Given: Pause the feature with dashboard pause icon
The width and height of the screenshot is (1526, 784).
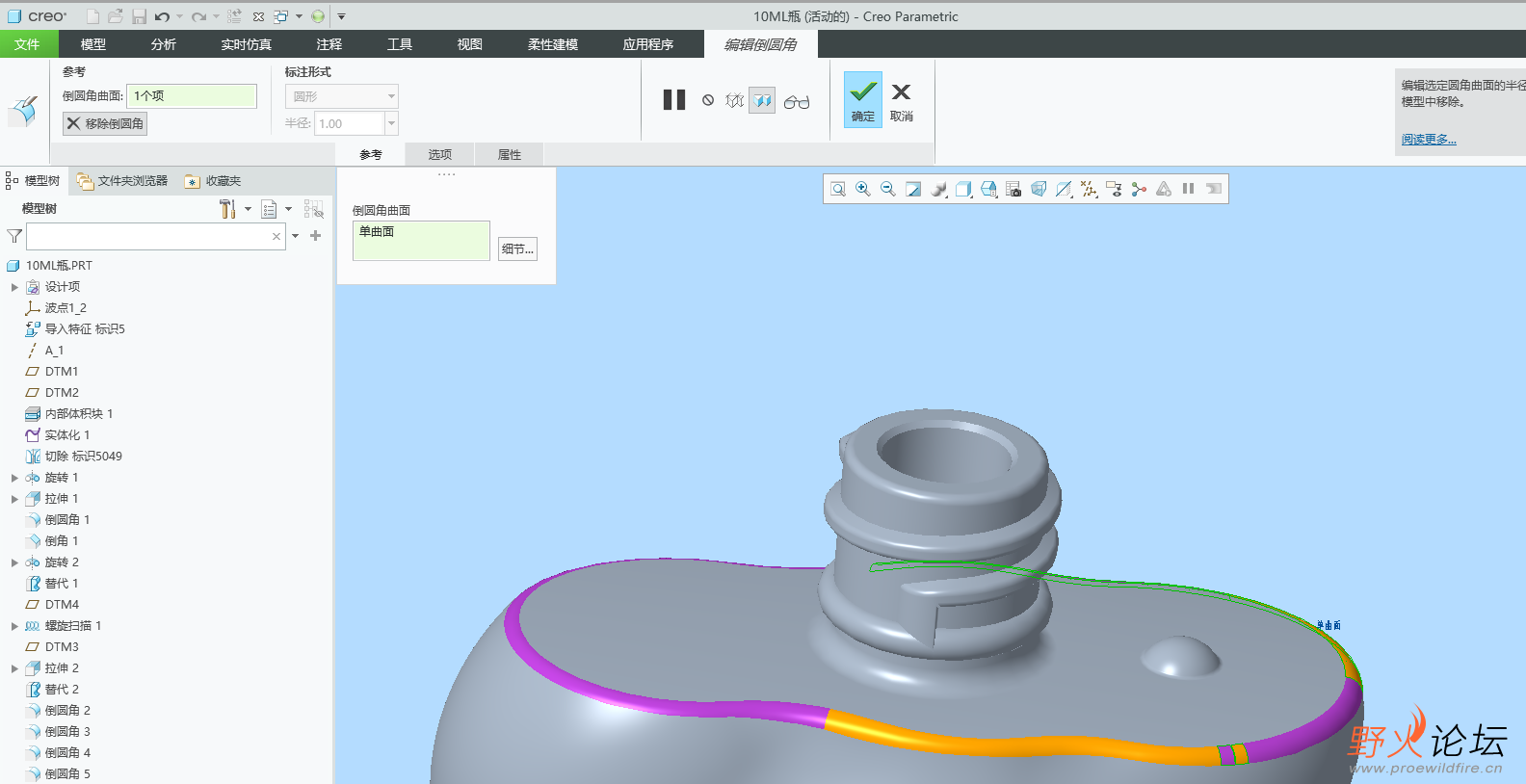Looking at the screenshot, I should tap(674, 100).
